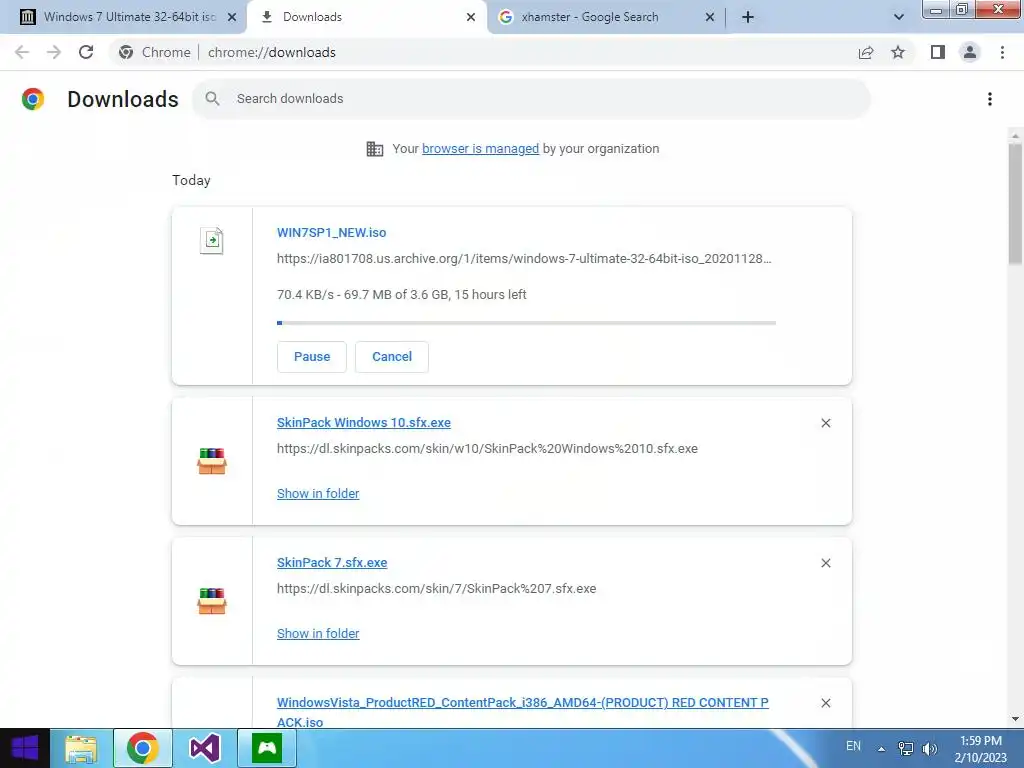
Task: Open the green game controller taskbar app
Action: point(266,748)
